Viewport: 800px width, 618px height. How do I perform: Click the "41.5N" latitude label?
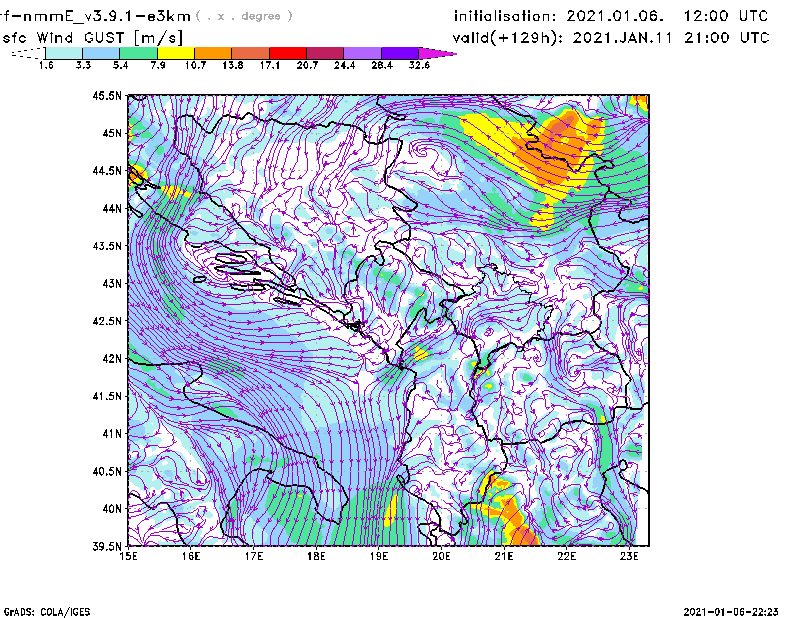click(x=107, y=396)
